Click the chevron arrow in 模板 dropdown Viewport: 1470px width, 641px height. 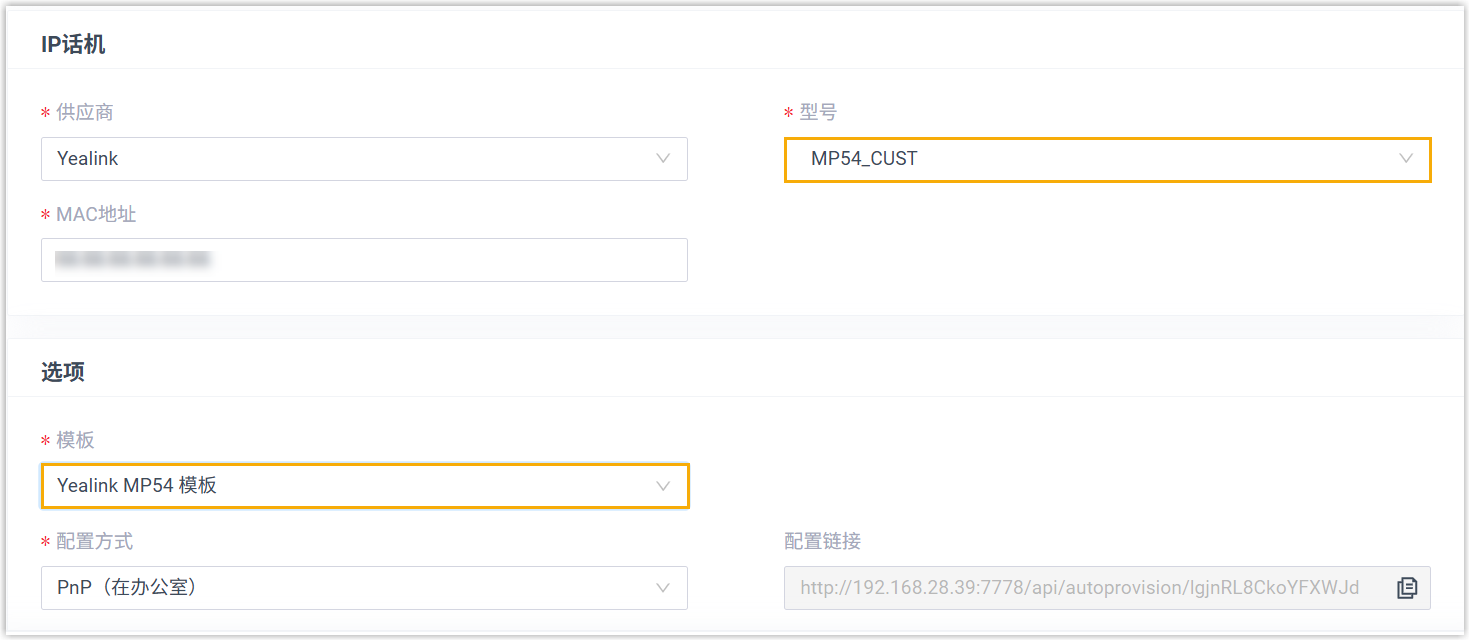pos(662,486)
